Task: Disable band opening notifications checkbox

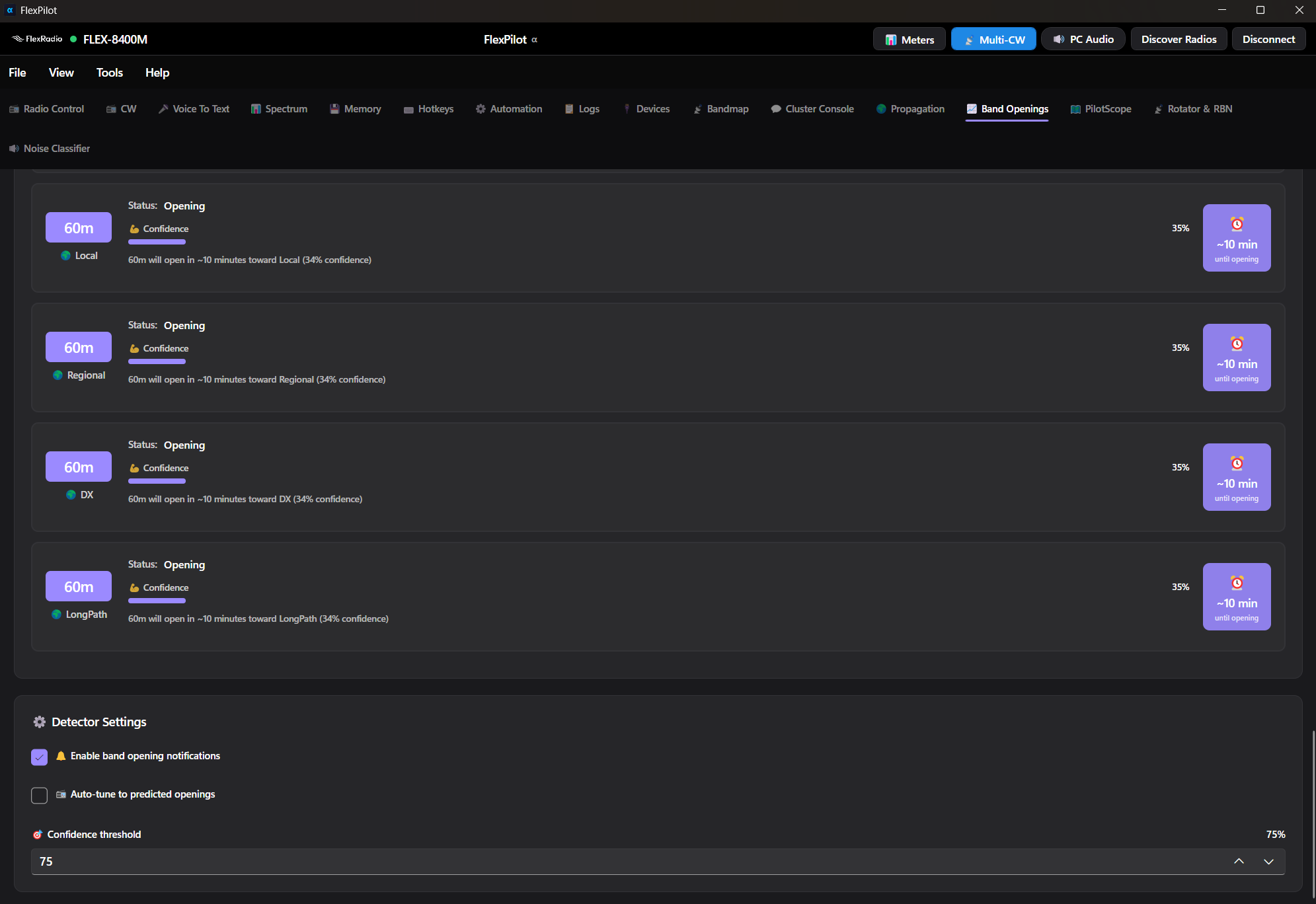Action: tap(40, 757)
